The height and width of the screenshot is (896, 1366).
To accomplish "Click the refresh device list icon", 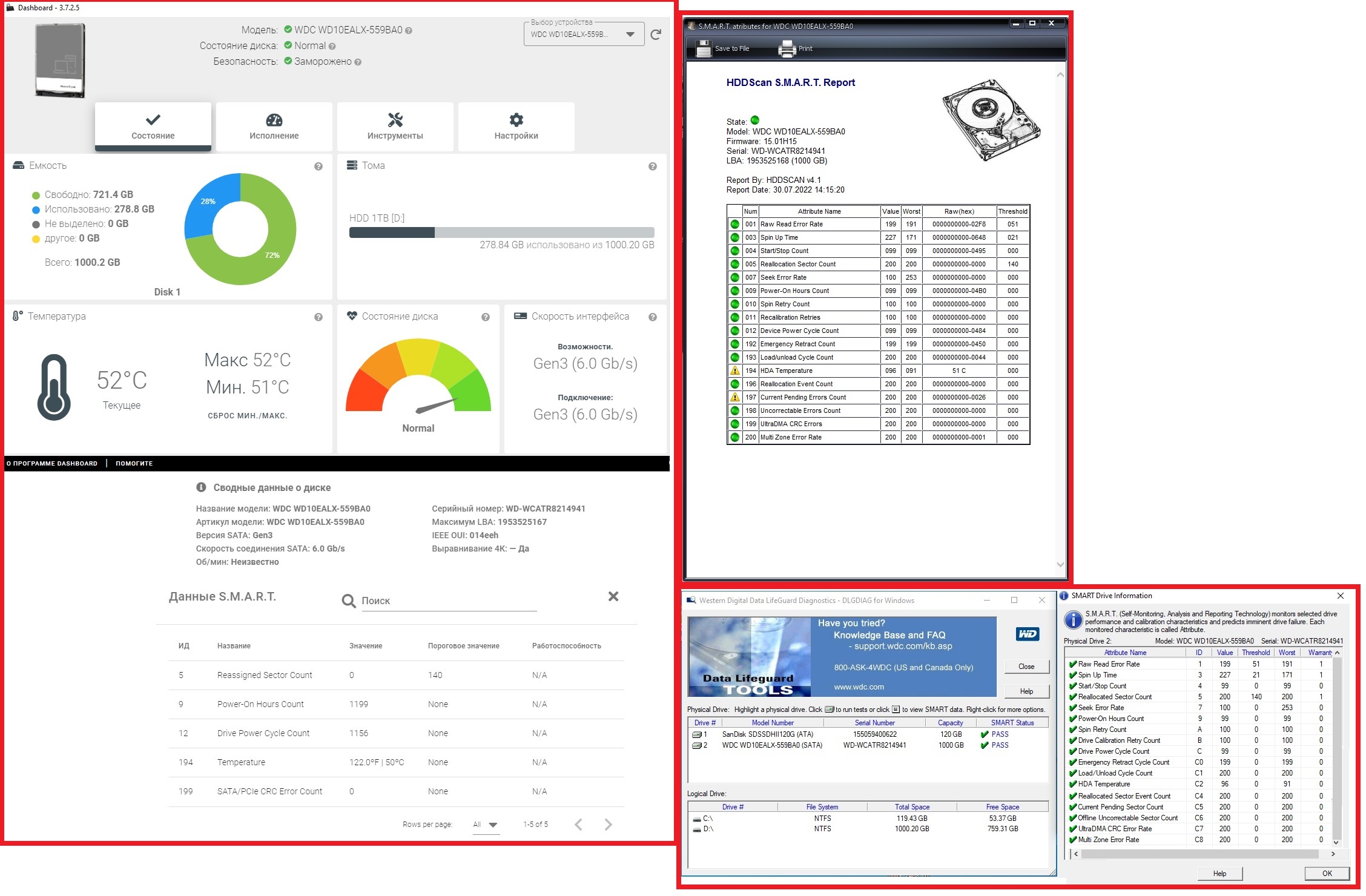I will [x=656, y=35].
